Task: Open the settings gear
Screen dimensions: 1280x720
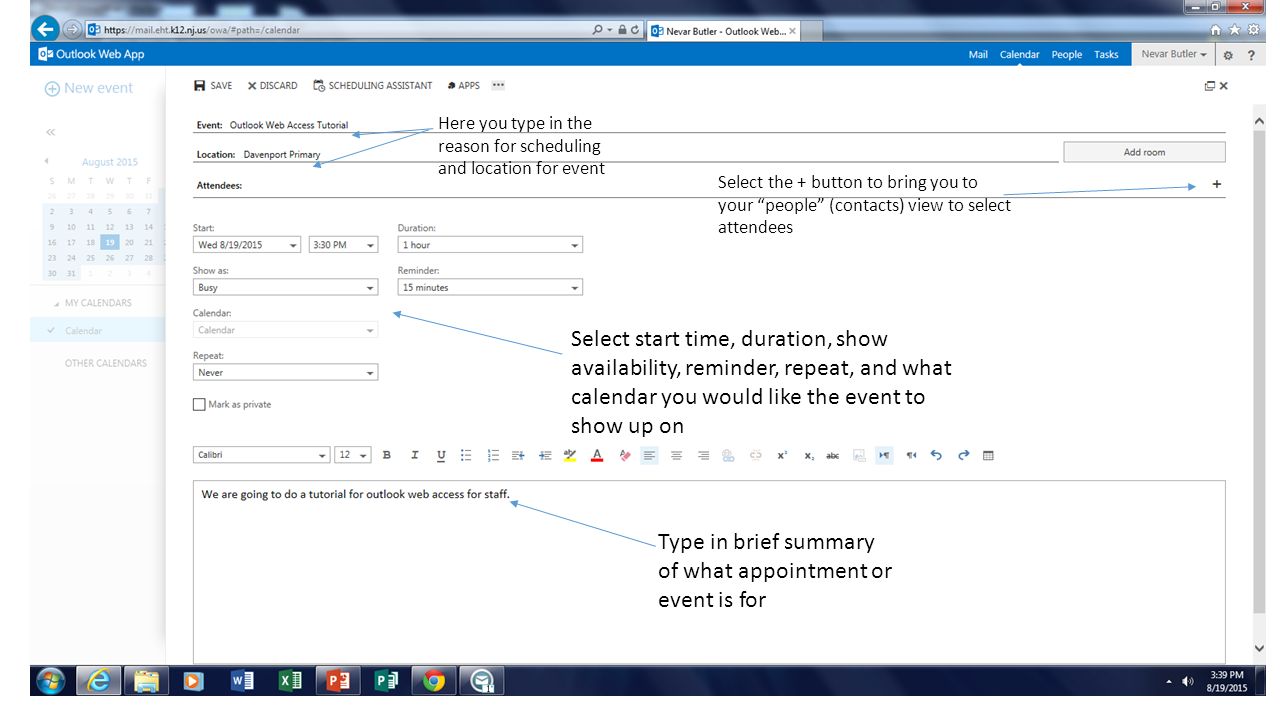Action: pos(1228,55)
